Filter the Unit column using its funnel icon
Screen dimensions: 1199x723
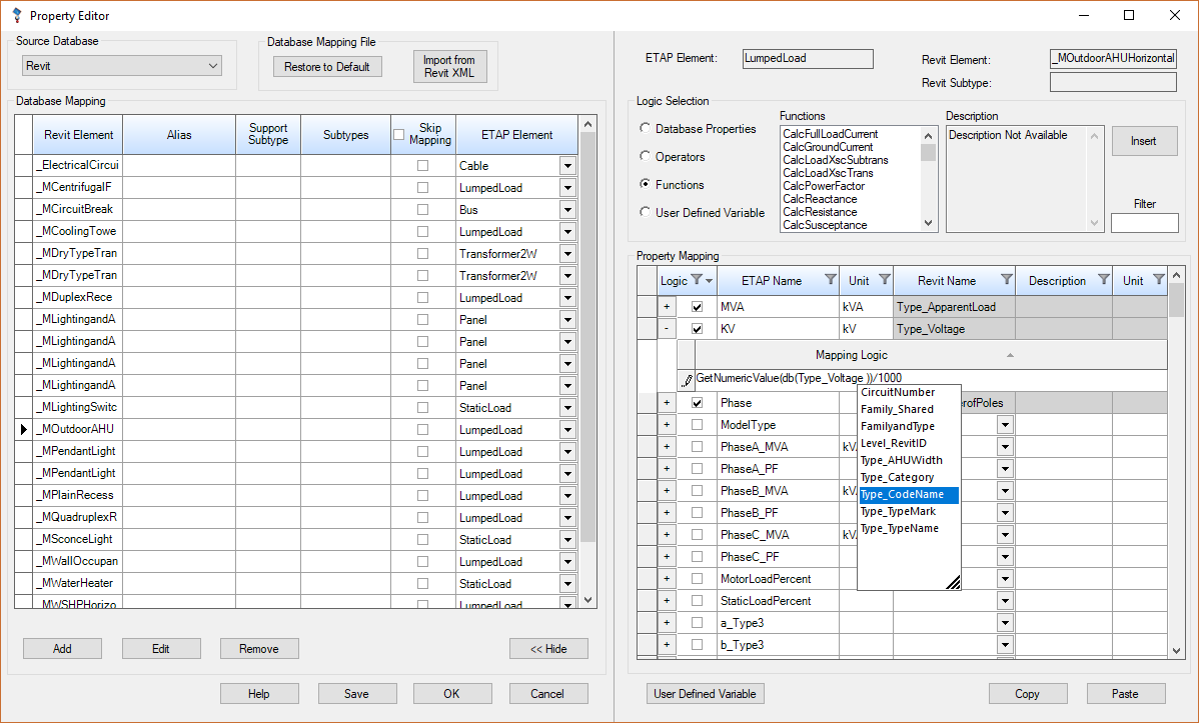coord(884,280)
